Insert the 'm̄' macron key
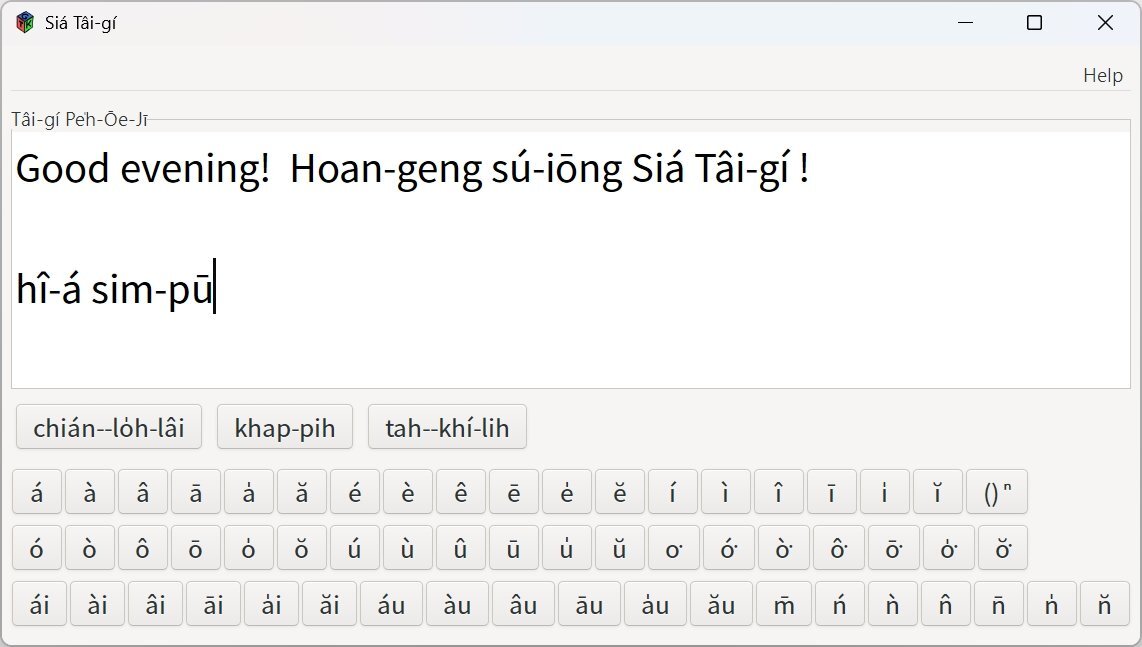 784,604
